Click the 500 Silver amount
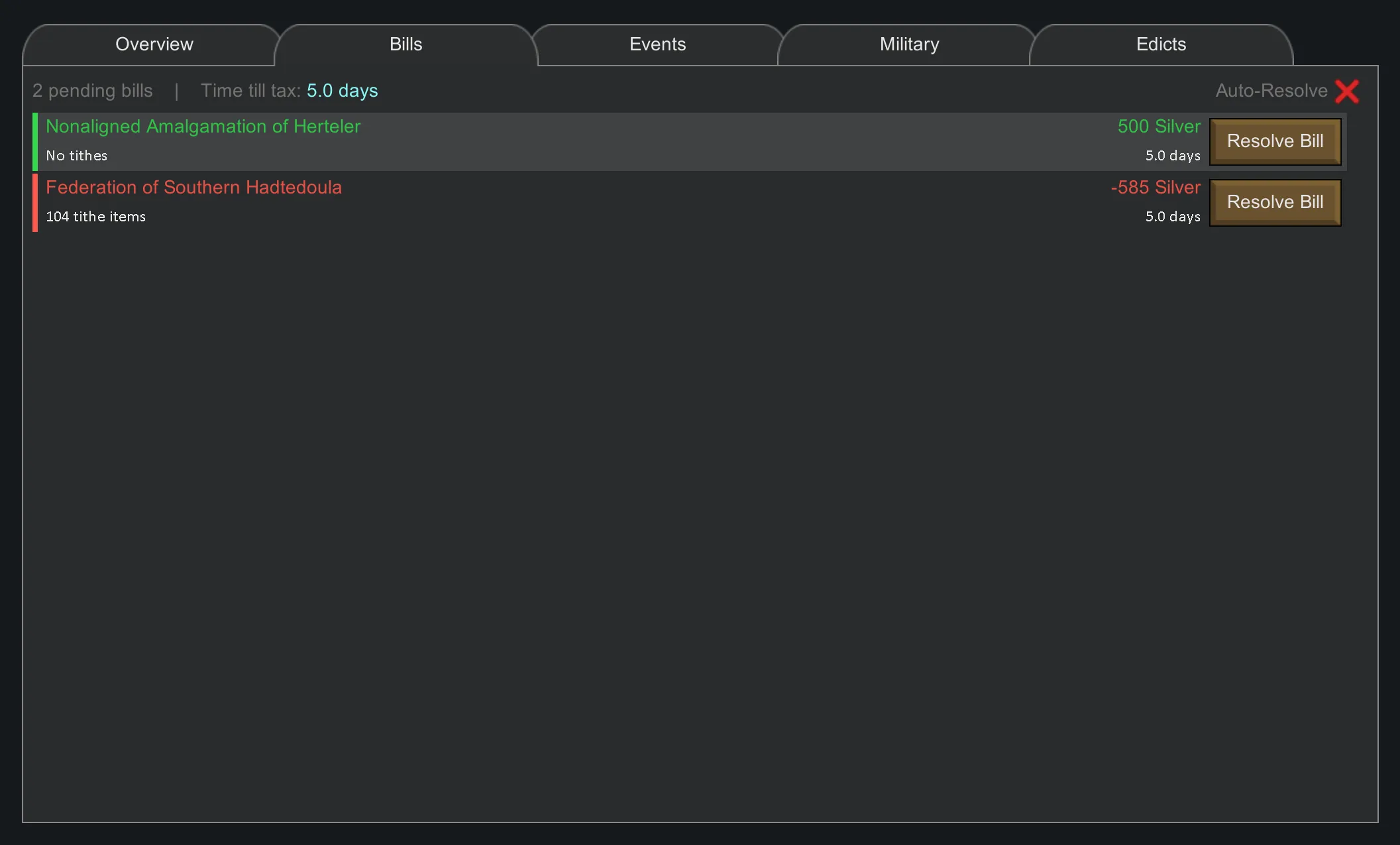 1158,127
